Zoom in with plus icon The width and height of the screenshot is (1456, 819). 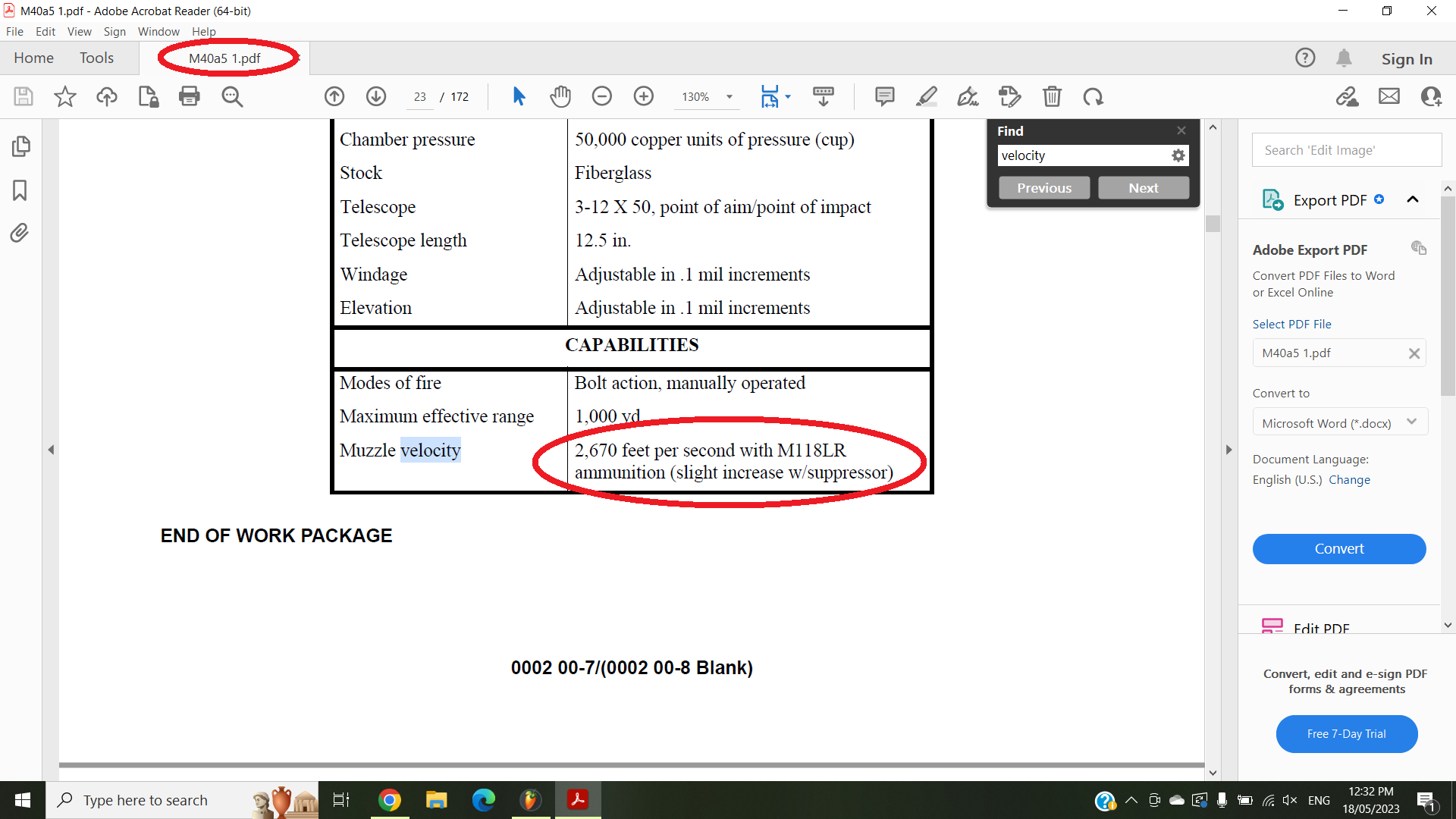[644, 96]
